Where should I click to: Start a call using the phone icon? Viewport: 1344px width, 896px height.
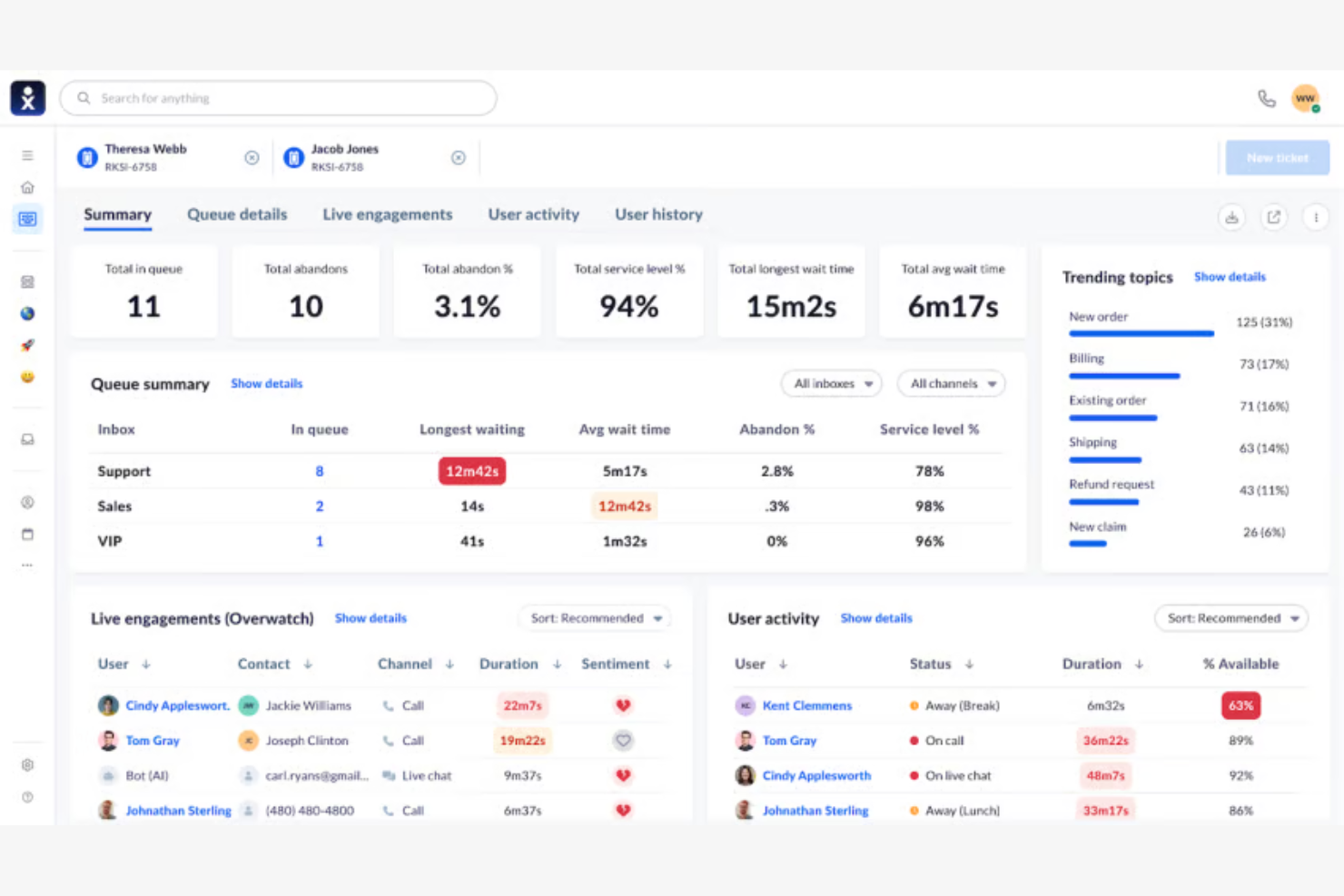[1268, 97]
